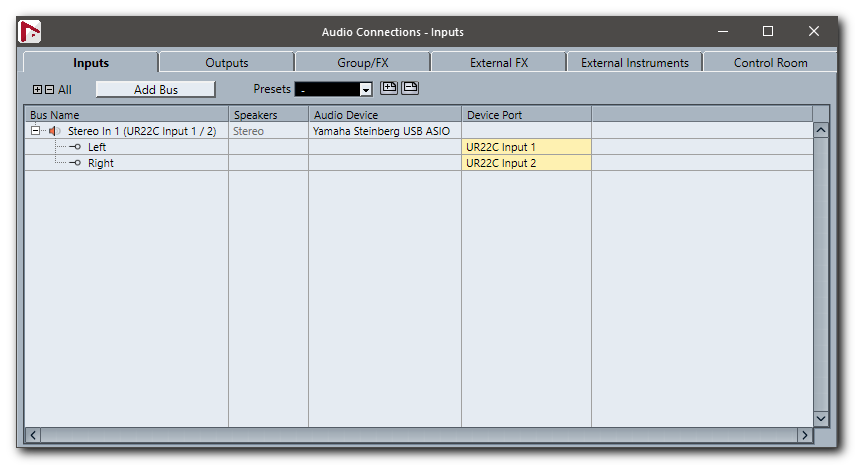The height and width of the screenshot is (465, 855).
Task: Collapse the Stereo In 1 bus tree
Action: coord(35,131)
